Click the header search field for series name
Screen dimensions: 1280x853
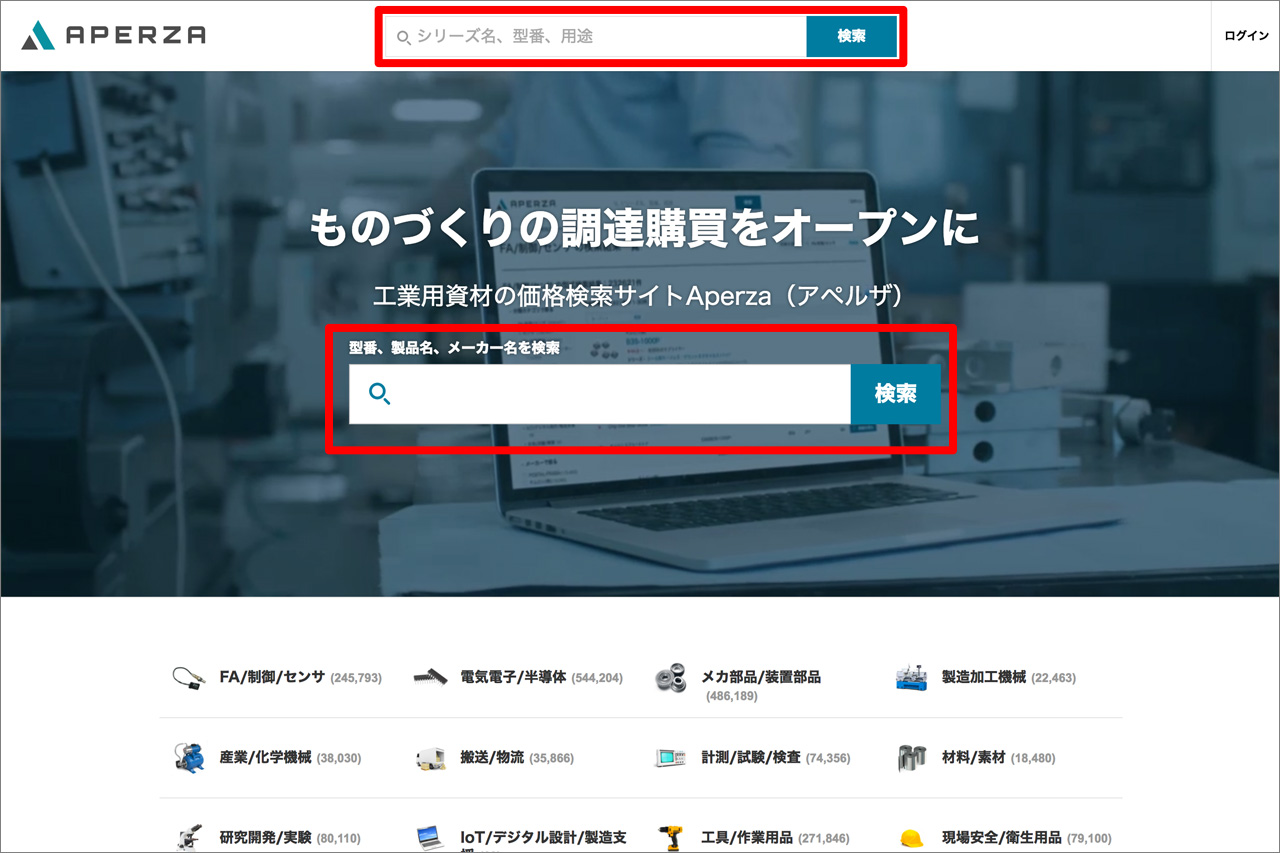(x=596, y=37)
